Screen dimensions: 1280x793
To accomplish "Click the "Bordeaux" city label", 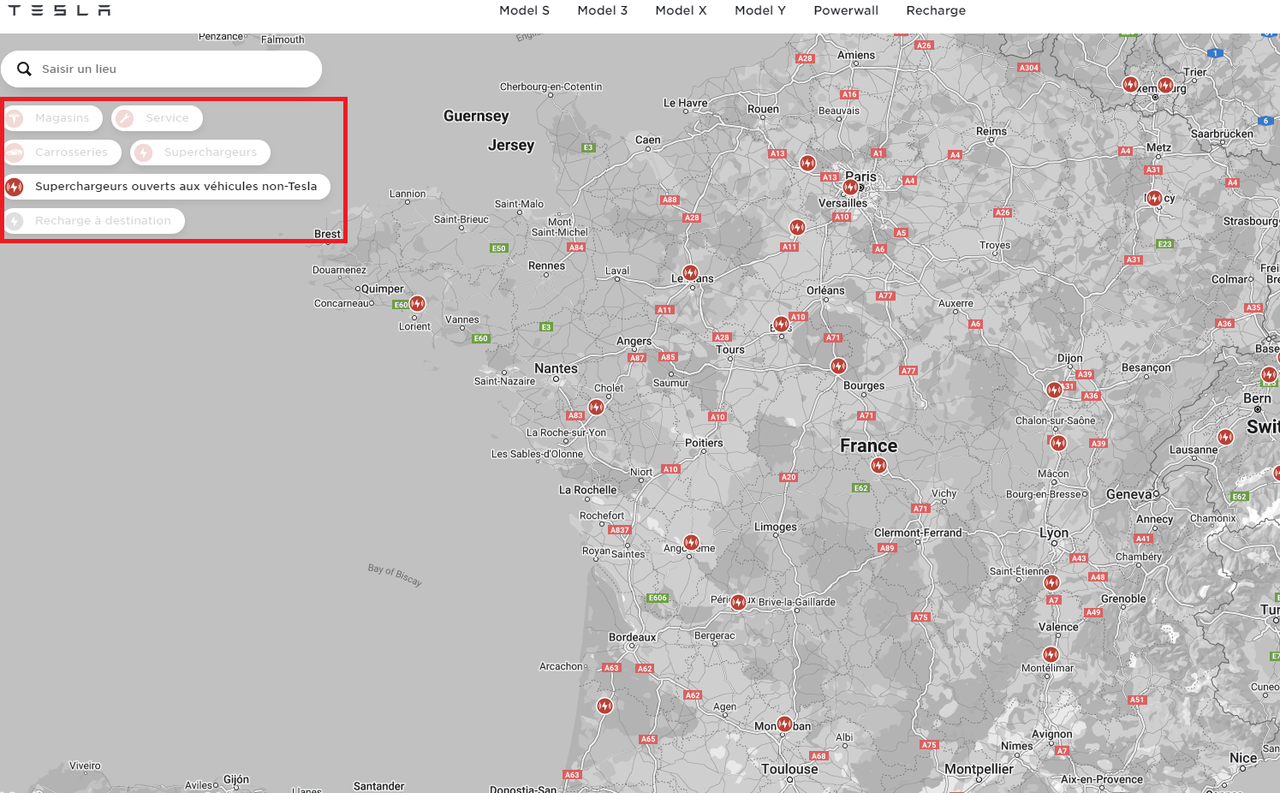I will pyautogui.click(x=633, y=637).
